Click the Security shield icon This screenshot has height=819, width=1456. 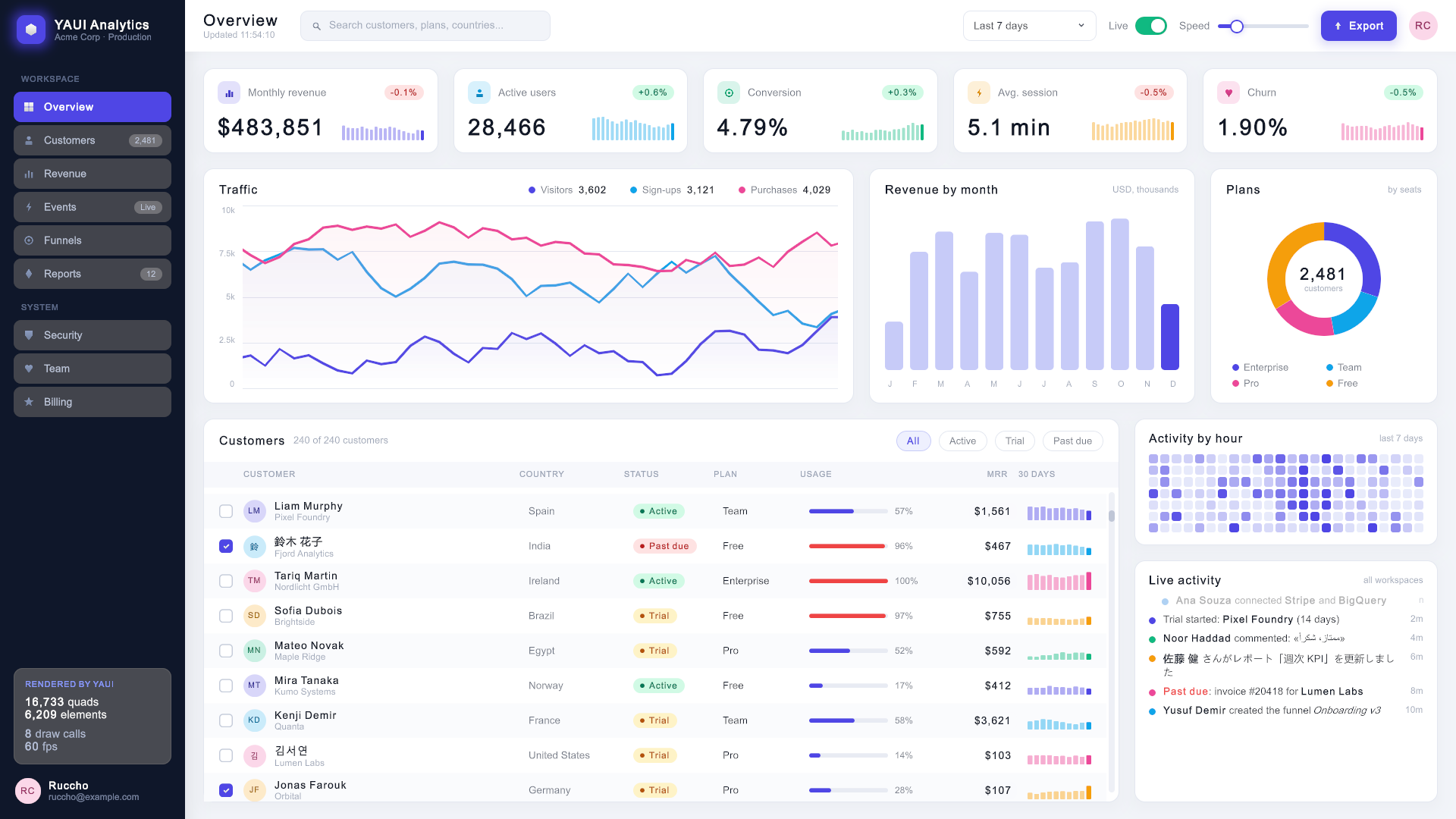pyautogui.click(x=29, y=335)
